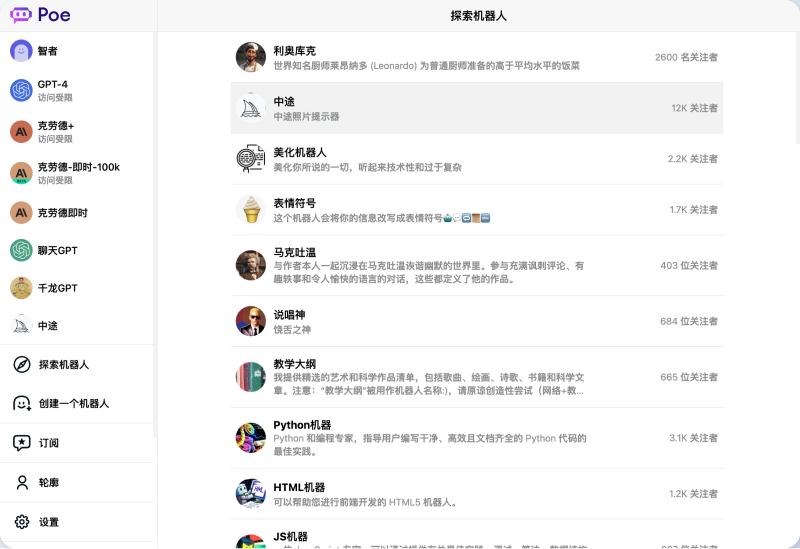Click the 美化机器人 avatar icon

[251, 159]
